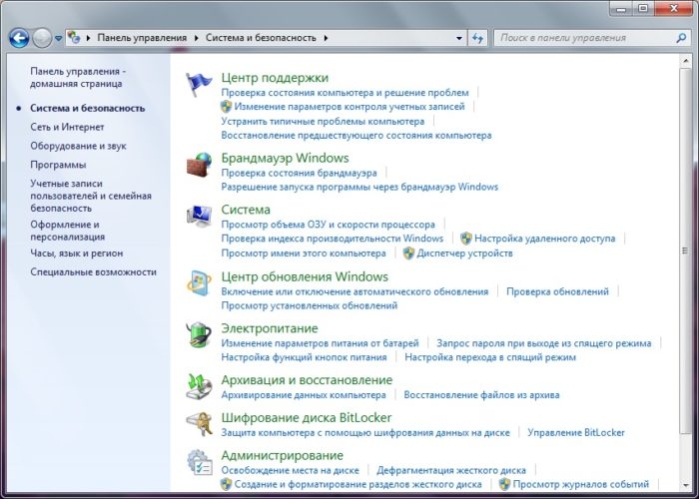
Task: Click the scrollbar up arrow
Action: [685, 61]
